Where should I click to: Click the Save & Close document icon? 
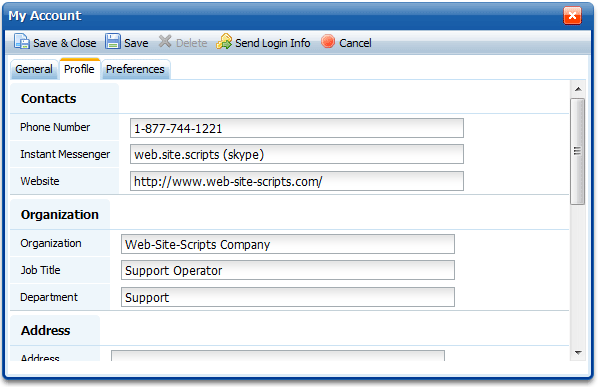(x=21, y=42)
